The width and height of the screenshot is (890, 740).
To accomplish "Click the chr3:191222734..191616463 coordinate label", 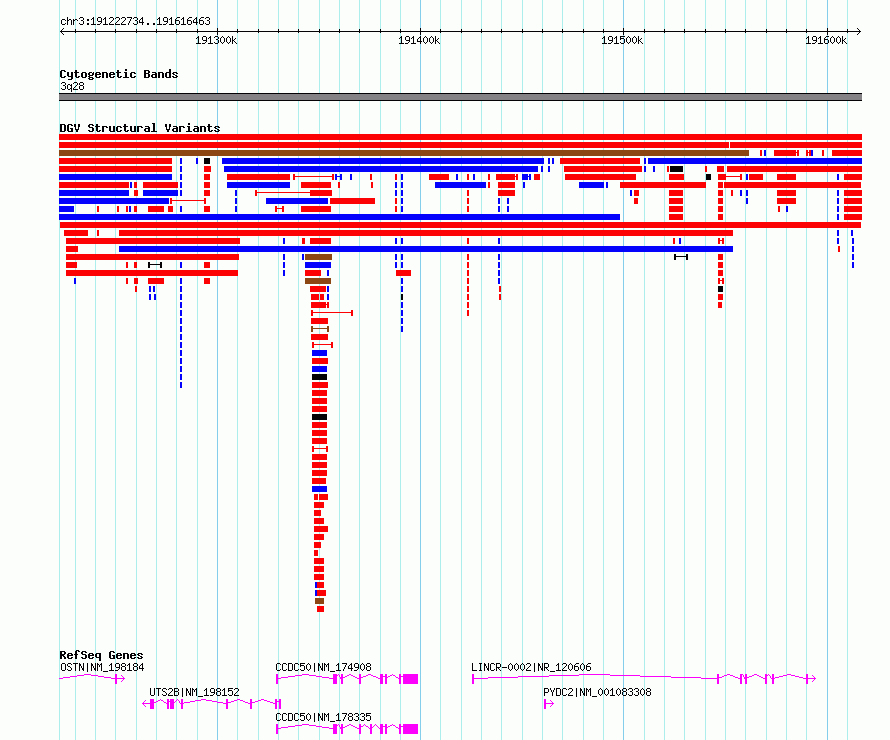I will [x=135, y=21].
